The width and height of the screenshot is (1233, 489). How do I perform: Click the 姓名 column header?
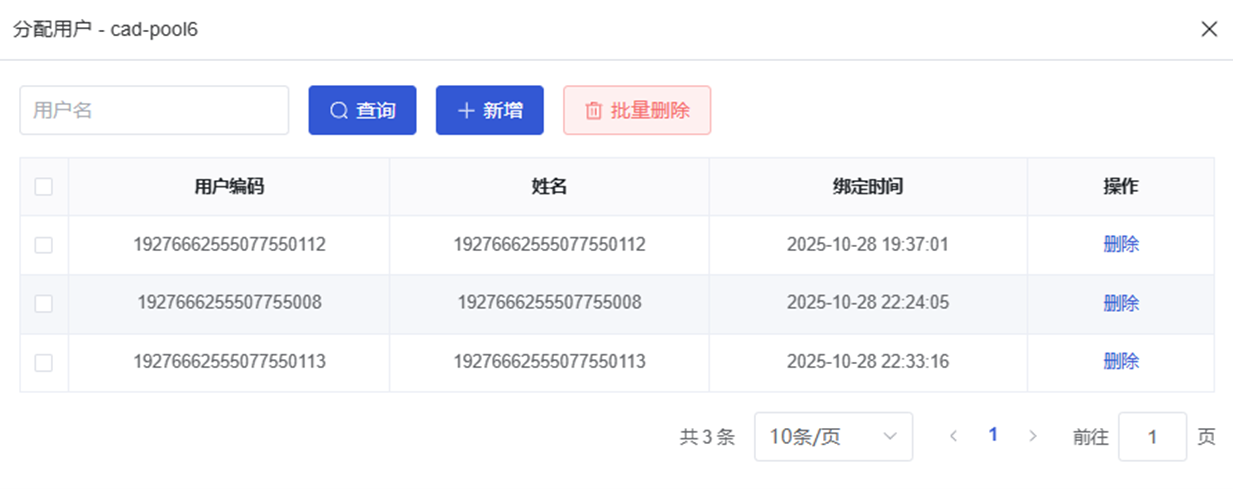(x=549, y=186)
